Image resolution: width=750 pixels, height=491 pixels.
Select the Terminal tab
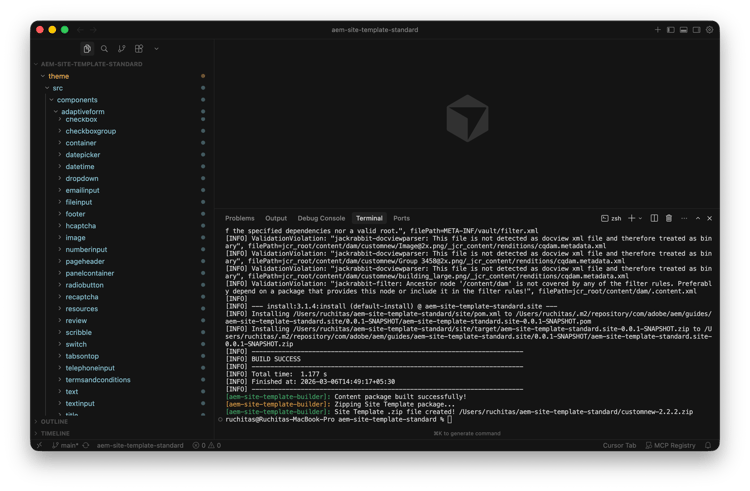click(369, 218)
